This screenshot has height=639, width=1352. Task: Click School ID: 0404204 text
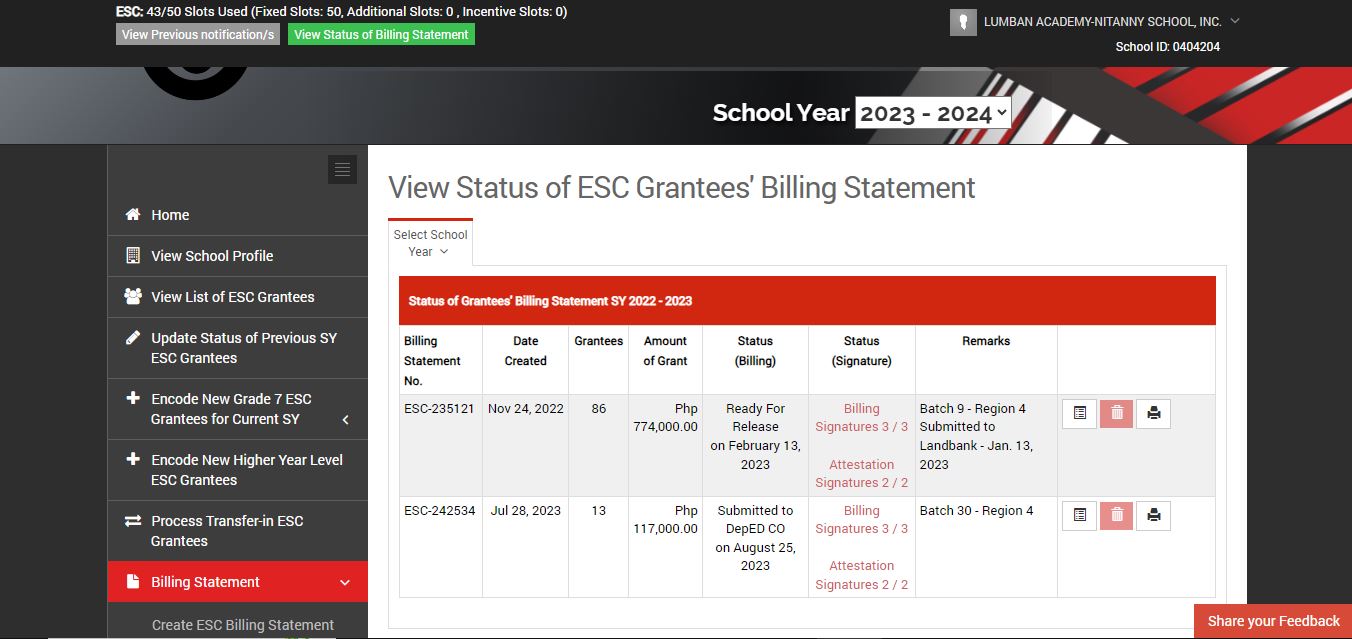tap(1167, 47)
